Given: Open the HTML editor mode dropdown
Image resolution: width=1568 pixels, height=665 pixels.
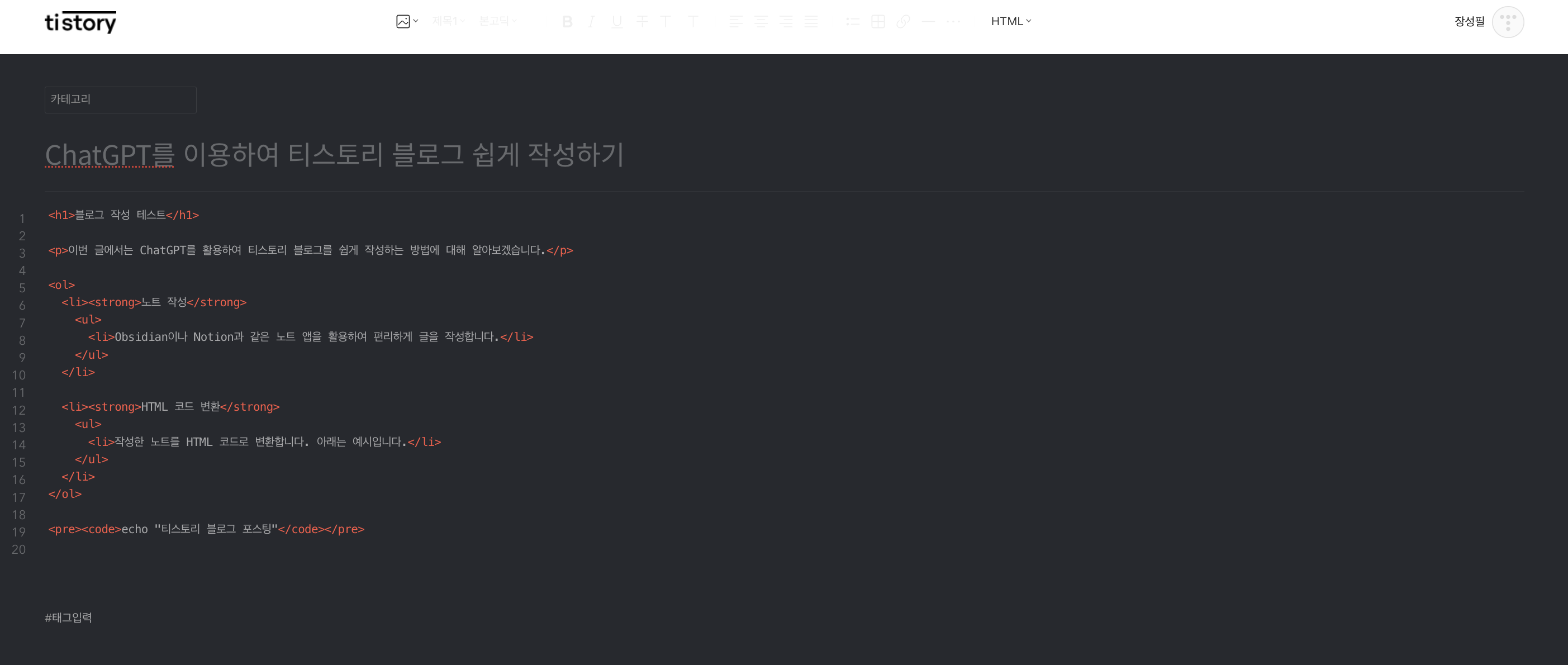Looking at the screenshot, I should pos(1010,21).
